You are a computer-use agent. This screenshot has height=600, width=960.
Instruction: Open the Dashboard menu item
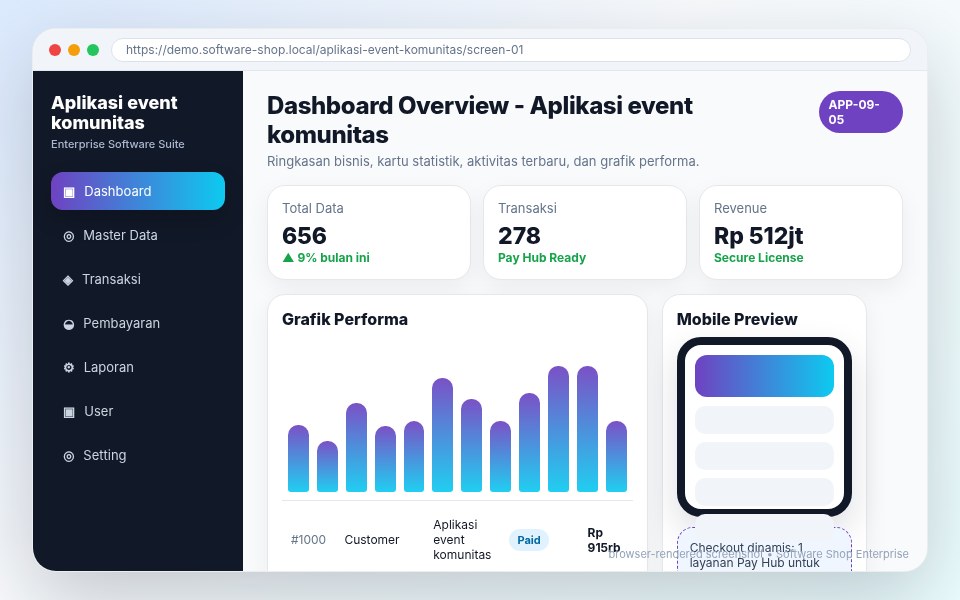(x=138, y=191)
